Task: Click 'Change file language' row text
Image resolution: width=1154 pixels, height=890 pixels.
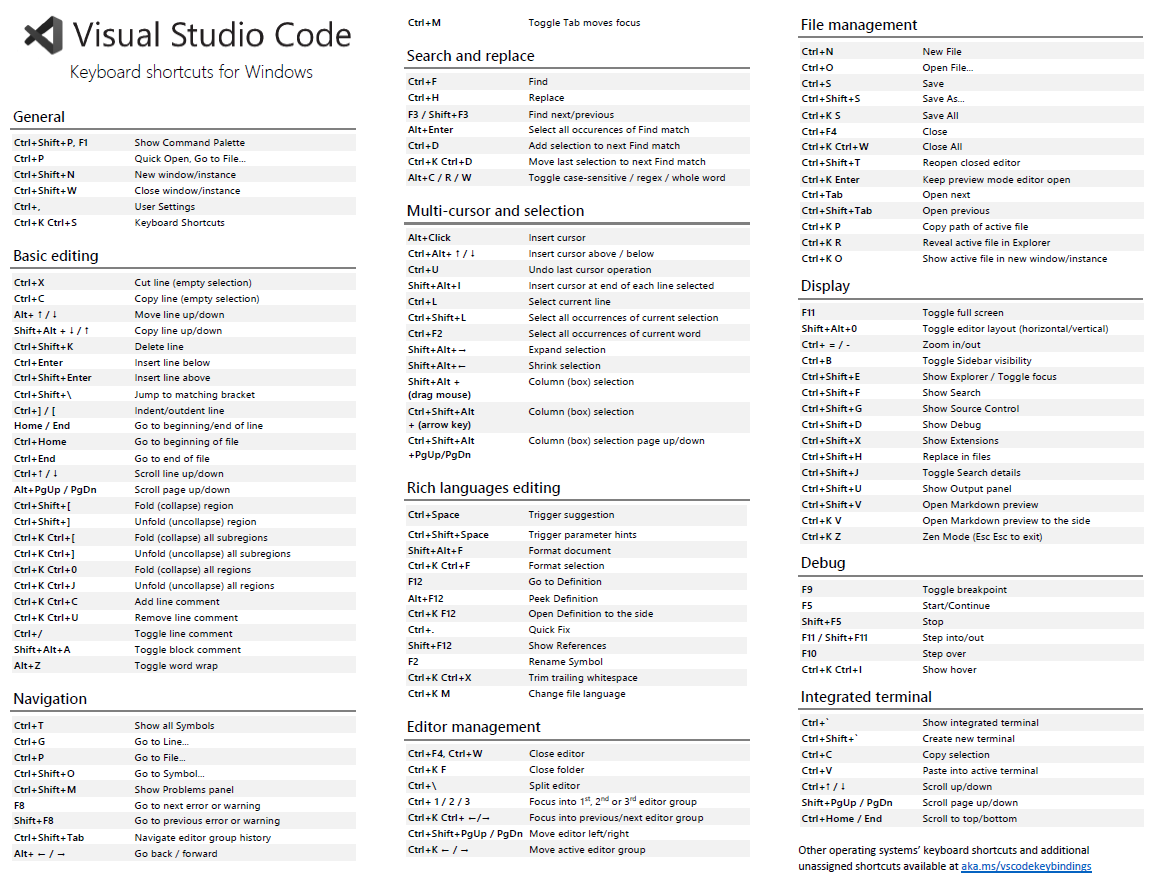Action: pyautogui.click(x=577, y=694)
